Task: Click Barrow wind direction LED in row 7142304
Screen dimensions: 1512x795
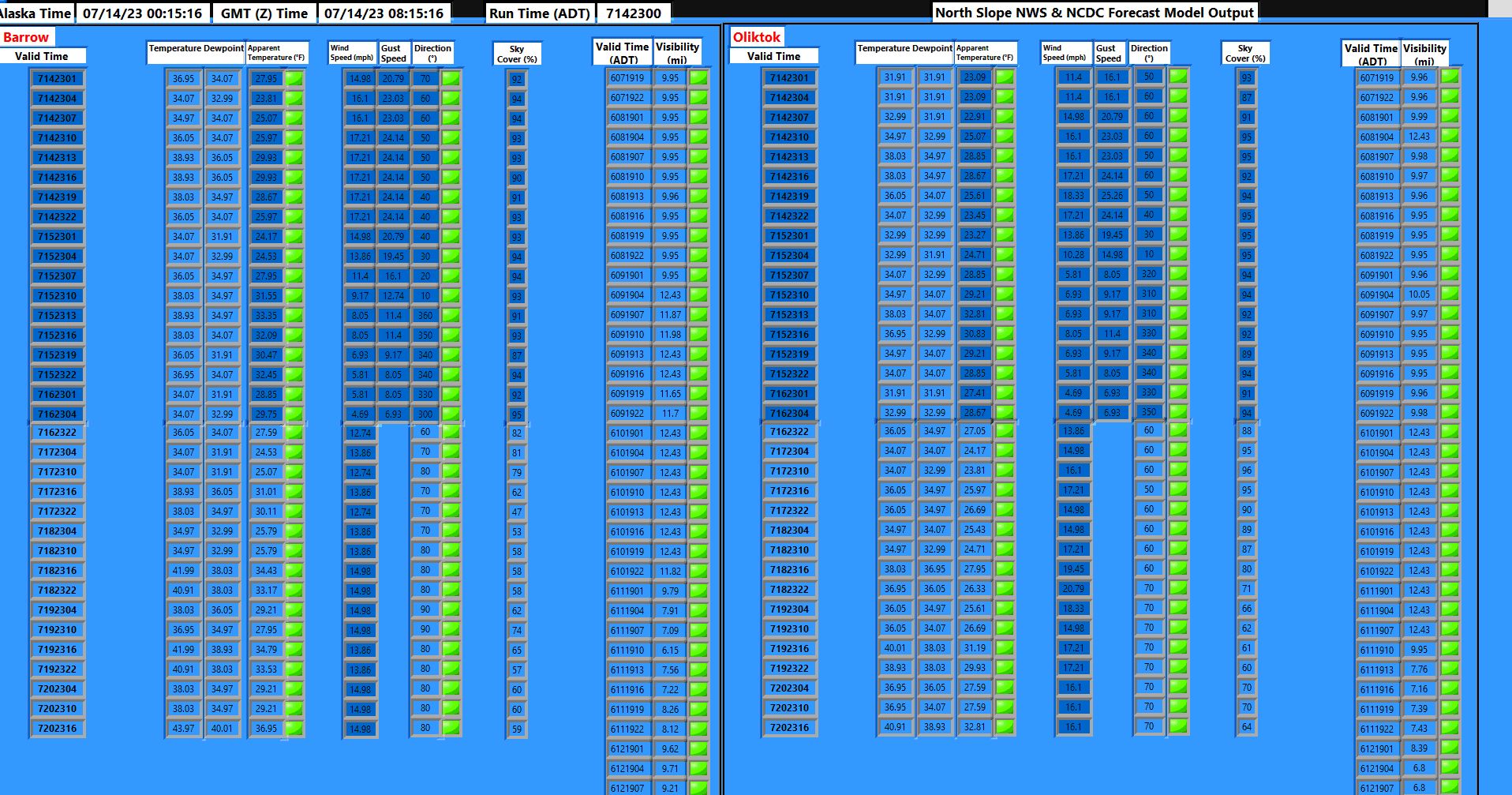Action: [x=451, y=98]
